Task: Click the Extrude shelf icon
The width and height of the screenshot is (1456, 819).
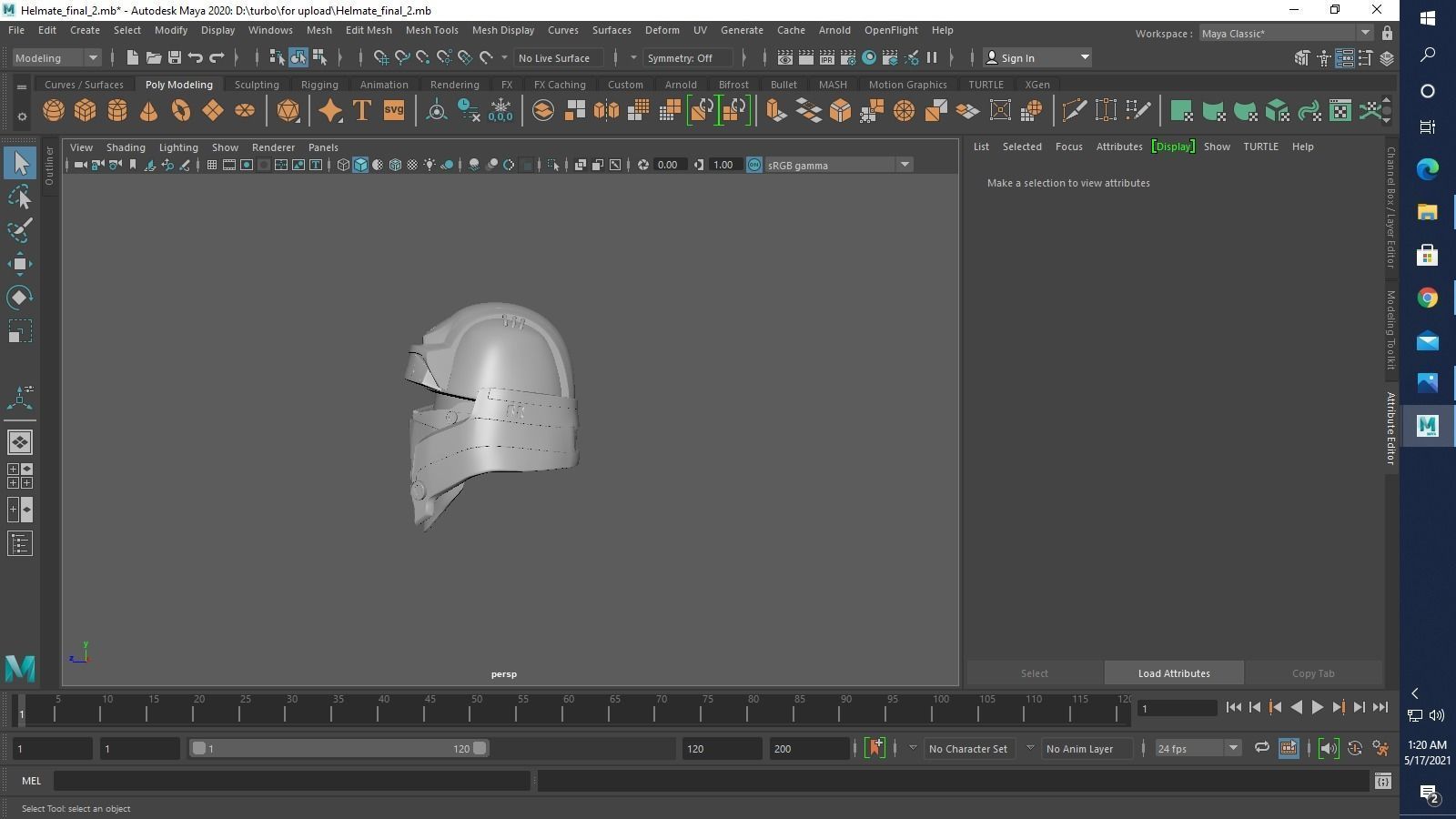Action: pyautogui.click(x=775, y=111)
